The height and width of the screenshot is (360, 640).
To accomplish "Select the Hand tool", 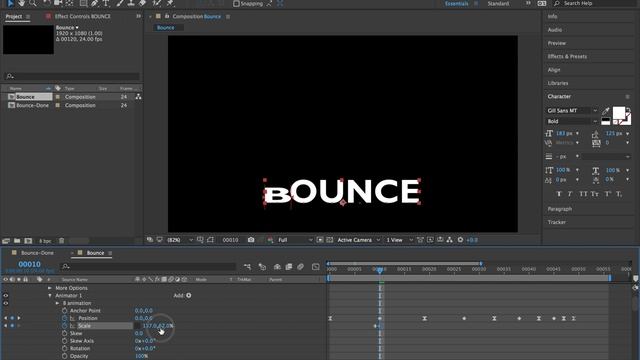I will click(x=21, y=3).
